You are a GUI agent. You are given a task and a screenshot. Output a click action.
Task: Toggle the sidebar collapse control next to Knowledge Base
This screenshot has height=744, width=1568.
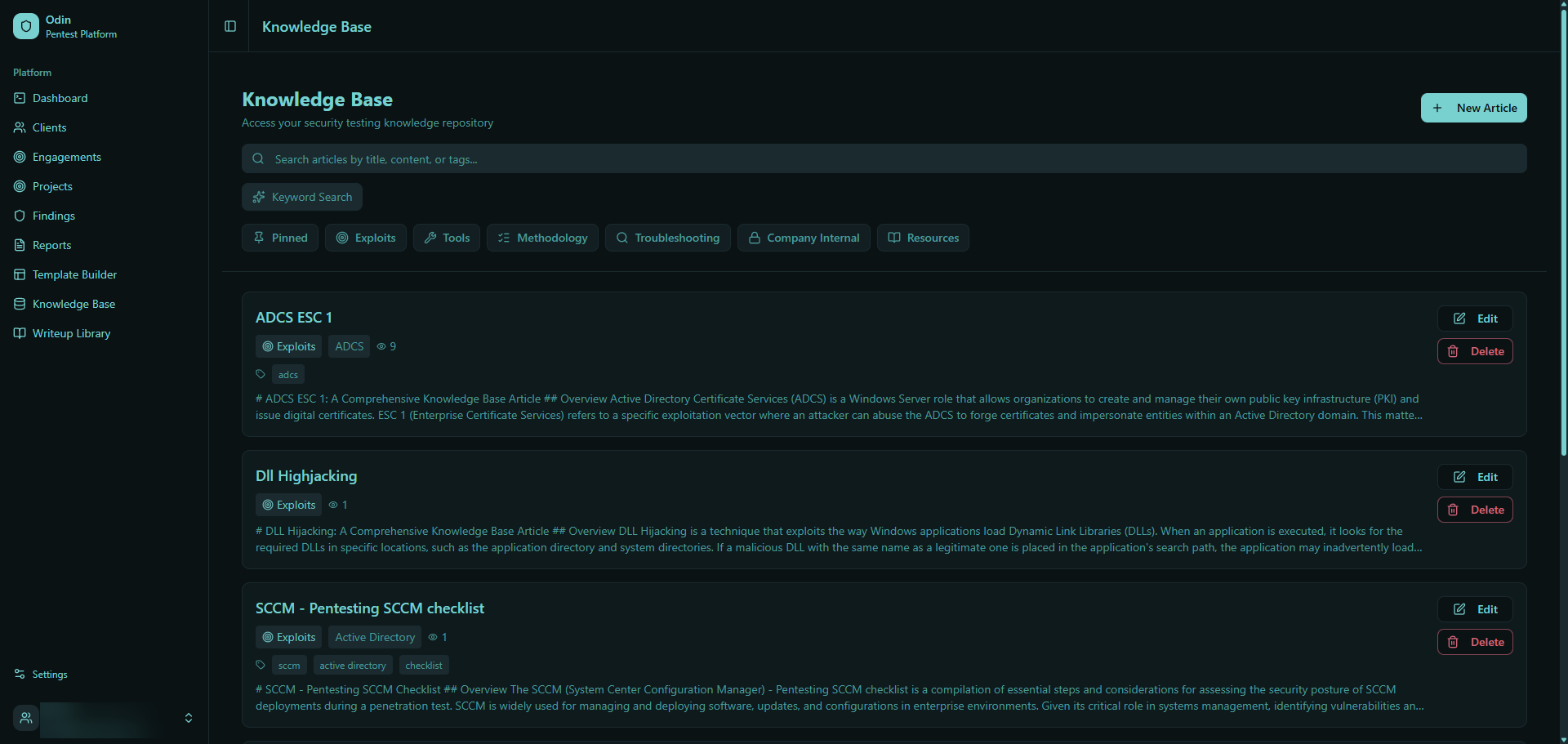(x=229, y=26)
